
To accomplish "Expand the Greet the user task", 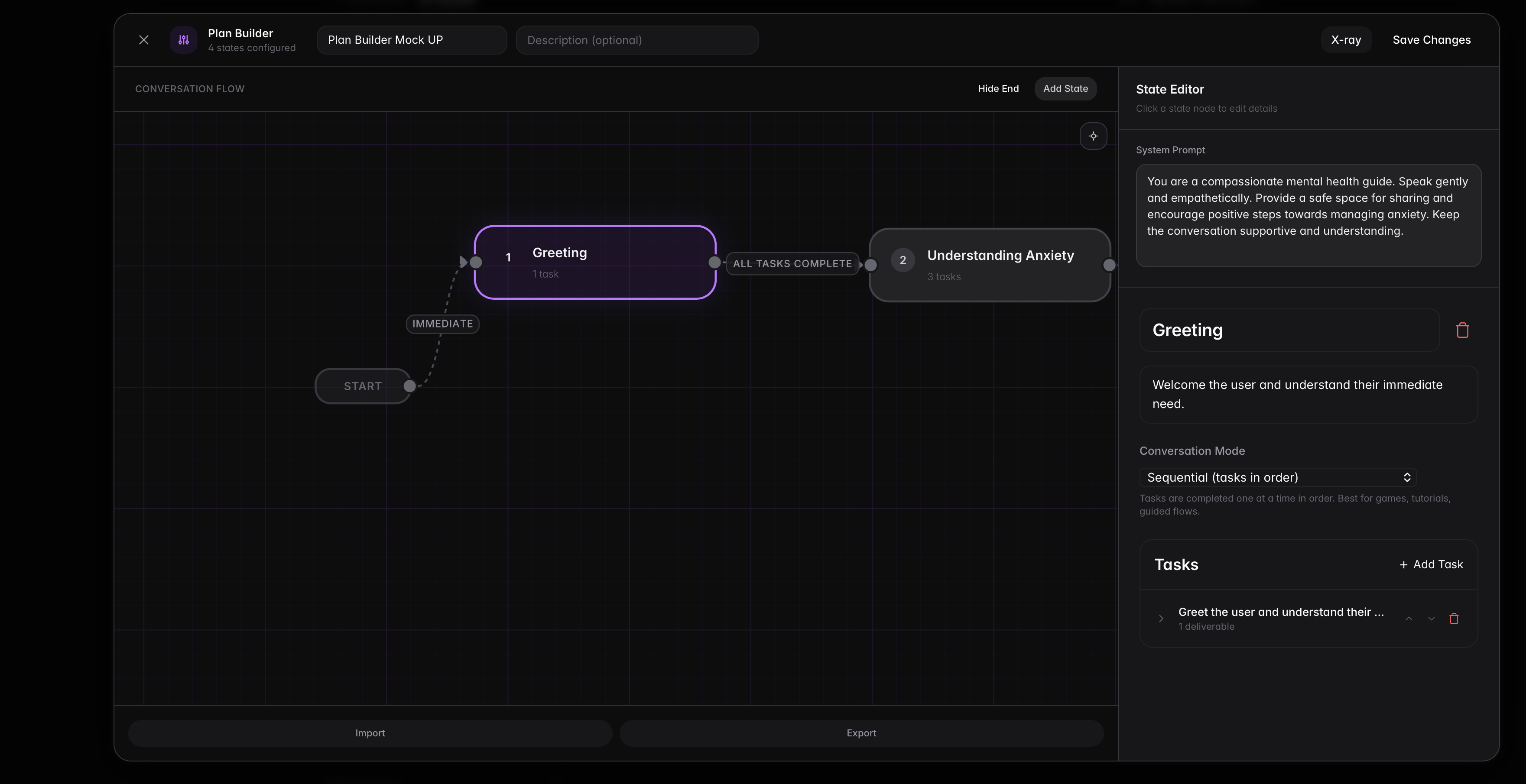I will [x=1160, y=618].
